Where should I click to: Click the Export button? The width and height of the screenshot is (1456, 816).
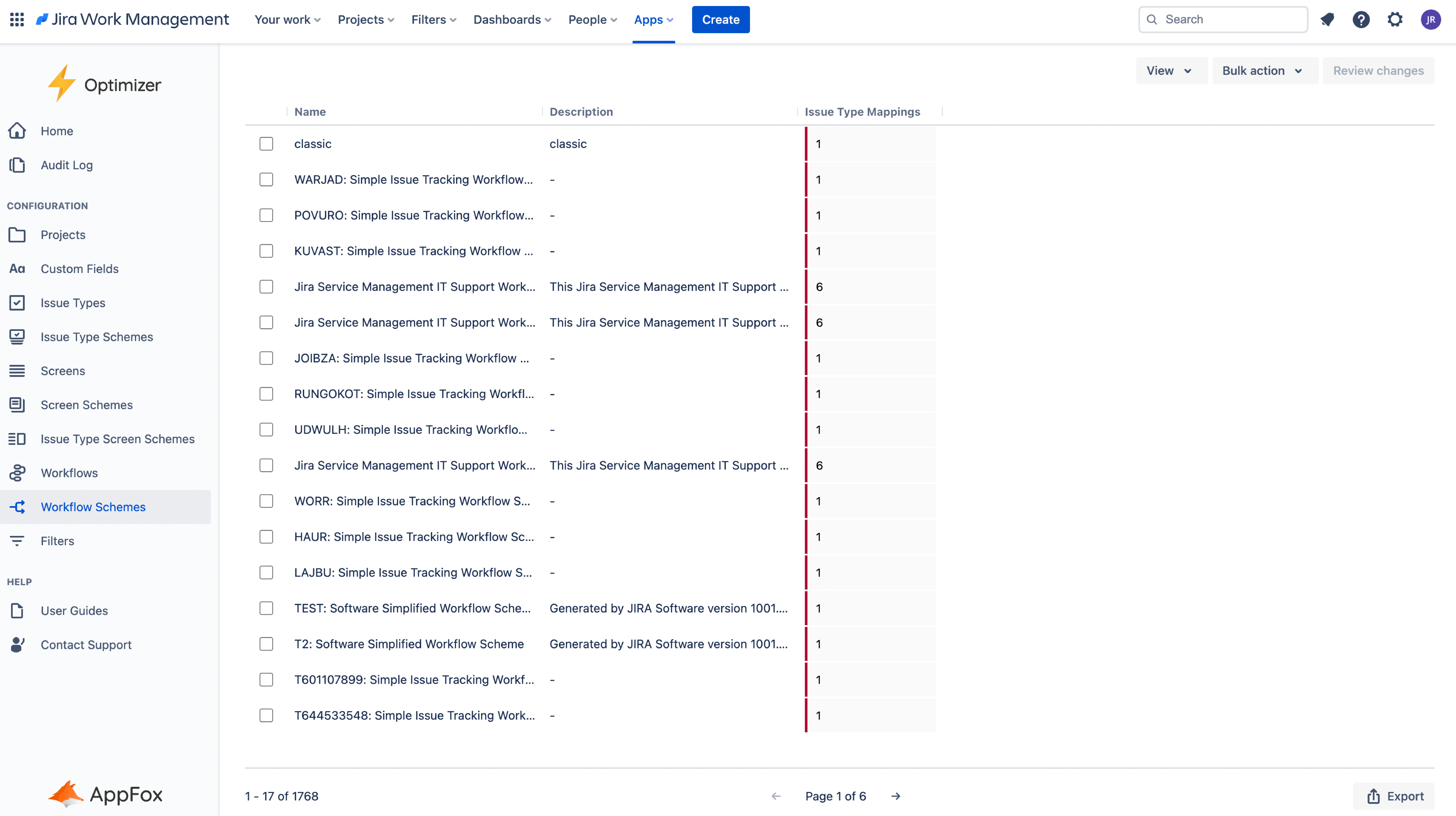click(x=1394, y=796)
